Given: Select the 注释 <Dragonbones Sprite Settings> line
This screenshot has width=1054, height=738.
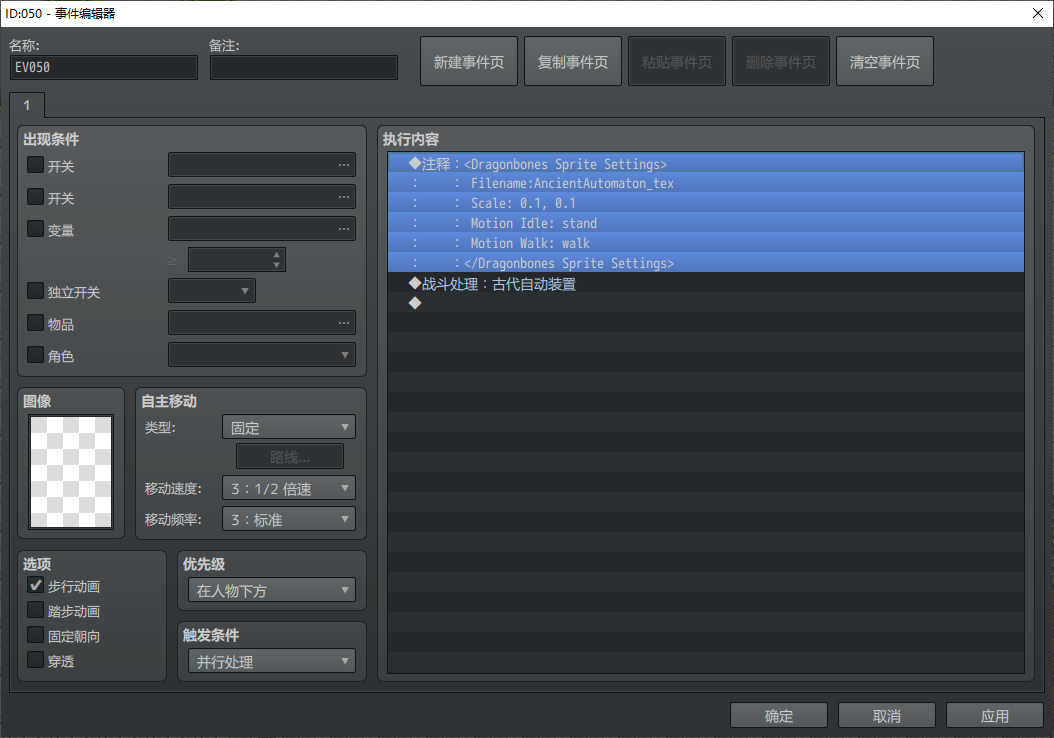Looking at the screenshot, I should click(706, 163).
